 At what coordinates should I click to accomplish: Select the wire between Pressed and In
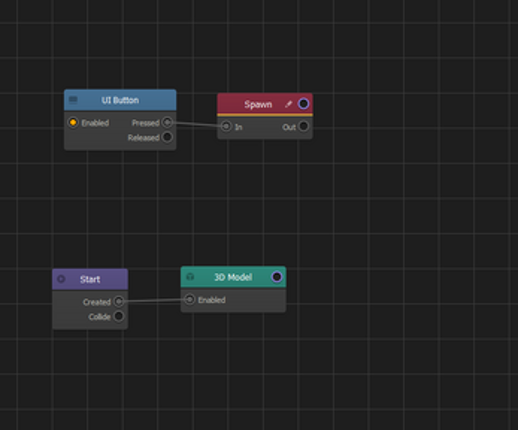[x=197, y=124]
